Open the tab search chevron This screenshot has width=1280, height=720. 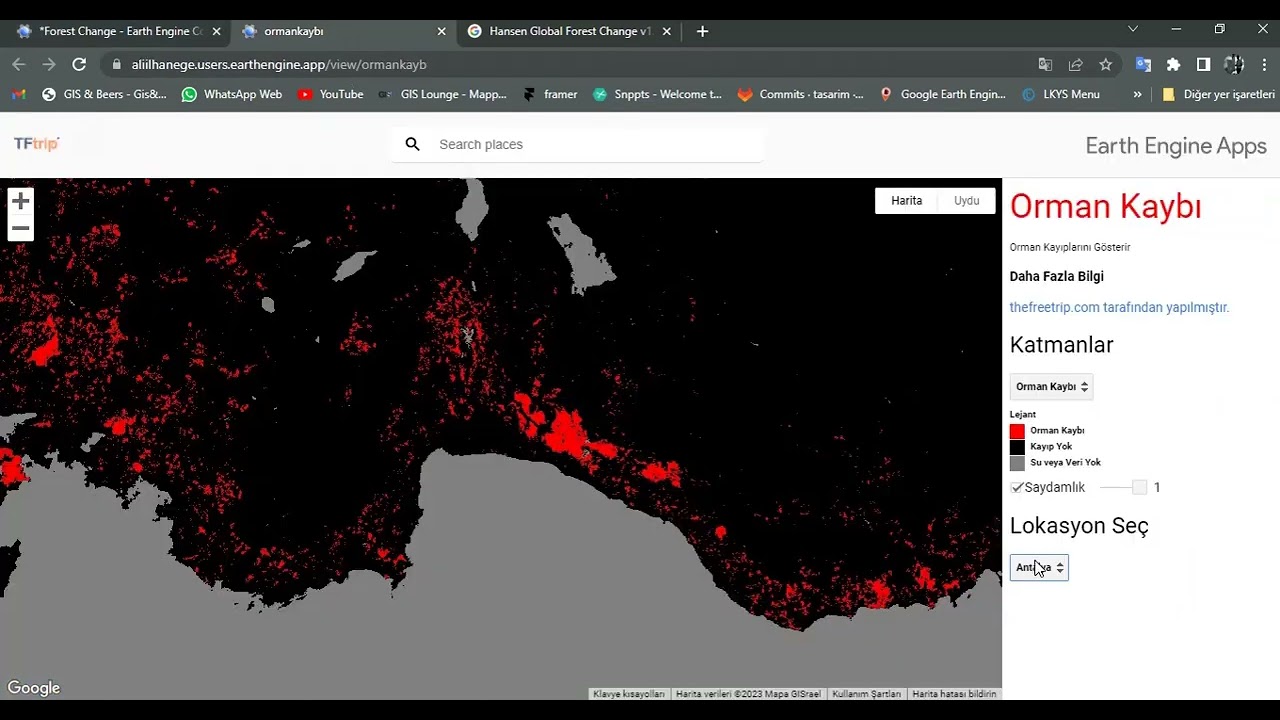coord(1132,29)
